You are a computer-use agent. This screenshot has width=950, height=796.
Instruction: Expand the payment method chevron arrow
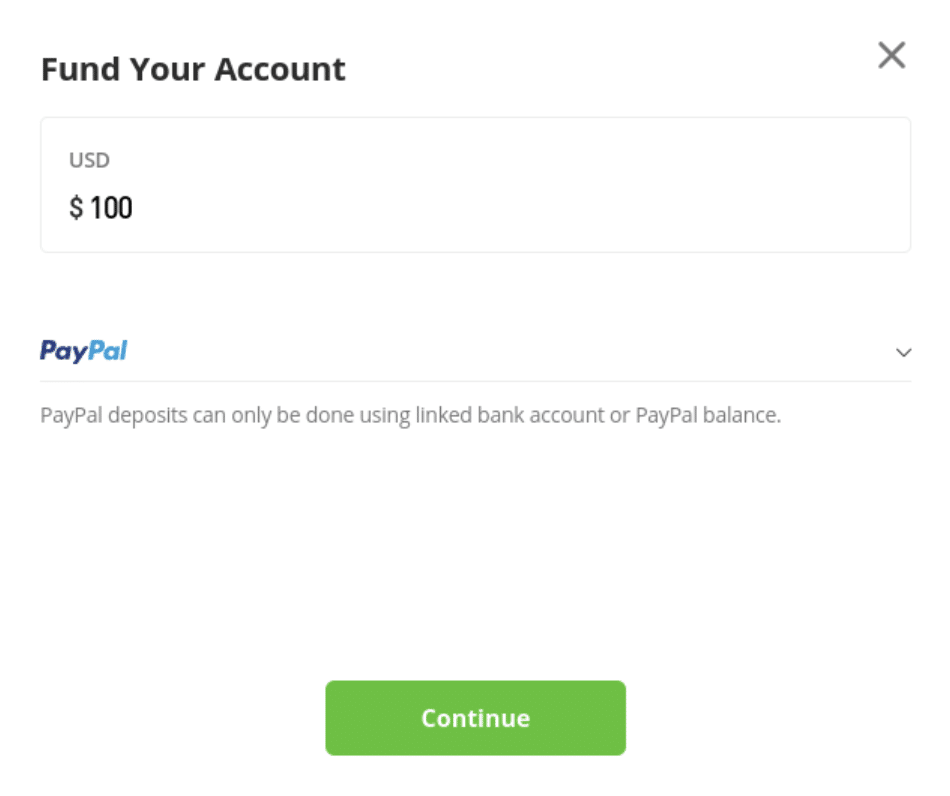click(903, 352)
